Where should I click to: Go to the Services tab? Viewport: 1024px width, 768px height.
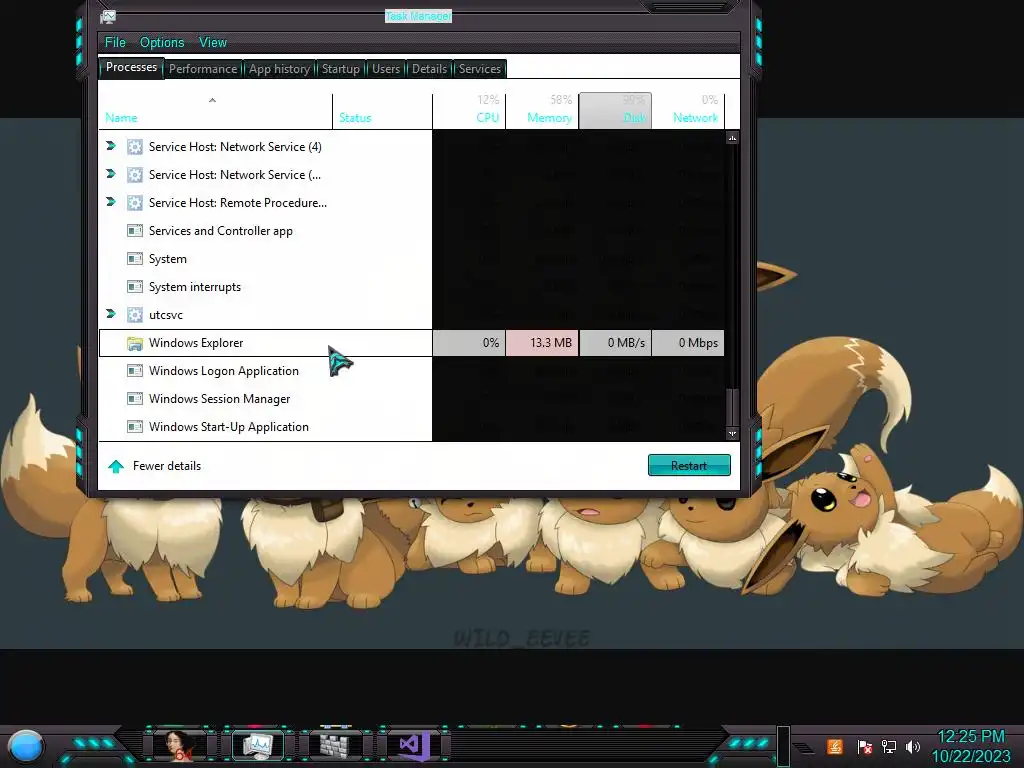pyautogui.click(x=479, y=69)
